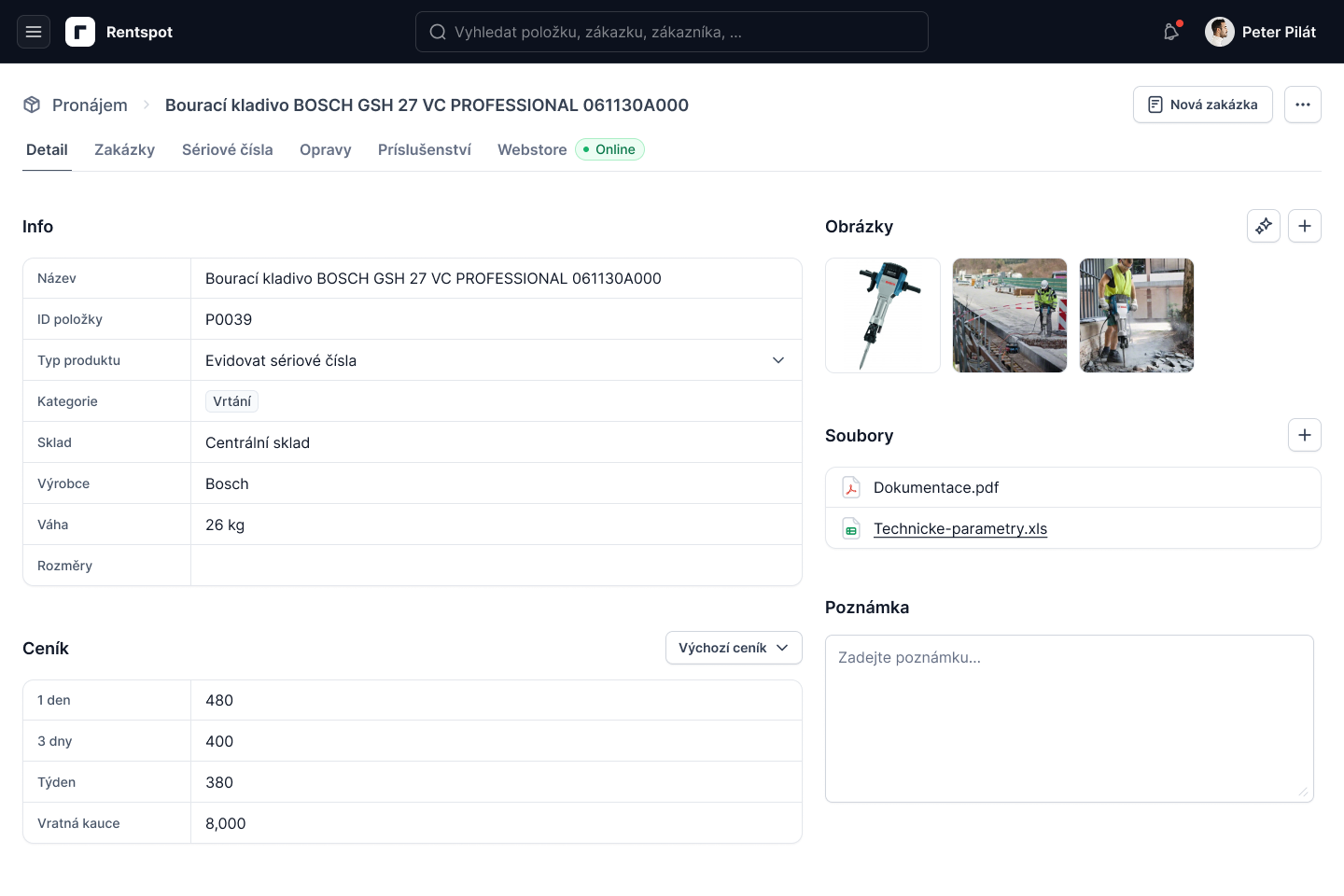This screenshot has height=896, width=1344.
Task: Open notifications bell
Action: point(1171,32)
